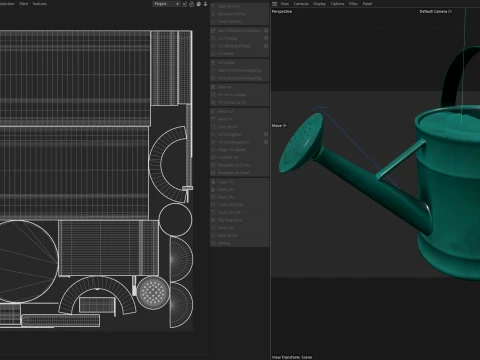This screenshot has width=480, height=360.
Task: Choose Fit UV to Canvas
Action: (x=239, y=95)
